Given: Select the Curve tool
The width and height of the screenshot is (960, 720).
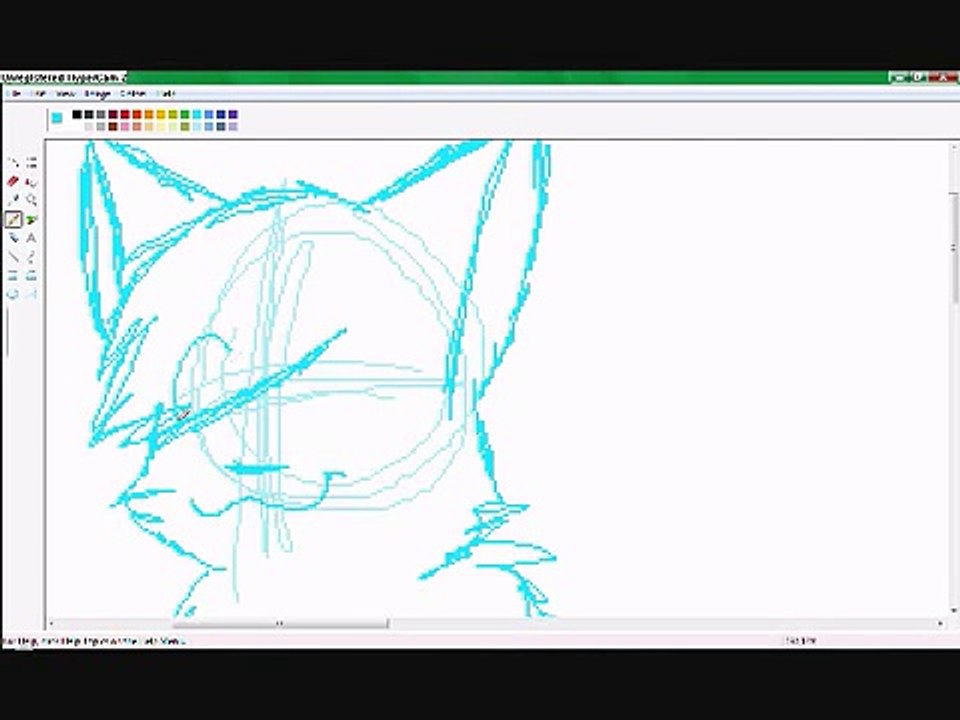Looking at the screenshot, I should [x=31, y=257].
